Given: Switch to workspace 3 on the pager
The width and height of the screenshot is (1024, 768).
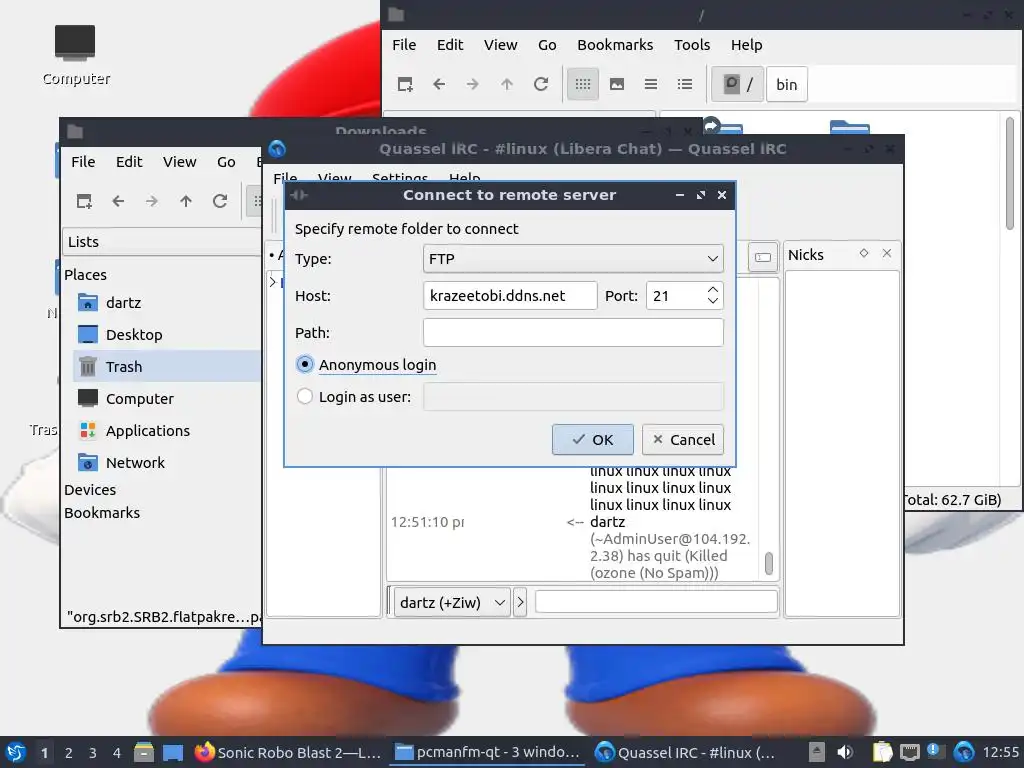Looking at the screenshot, I should tap(92, 753).
